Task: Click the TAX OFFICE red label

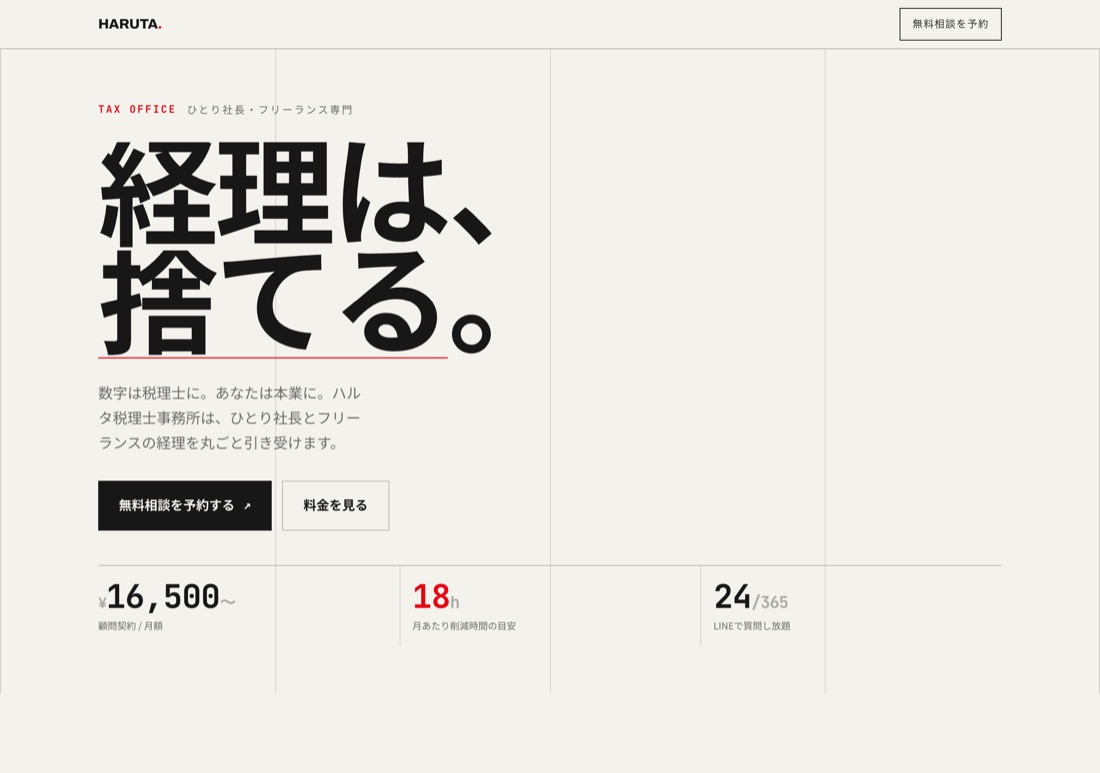Action: 137,109
